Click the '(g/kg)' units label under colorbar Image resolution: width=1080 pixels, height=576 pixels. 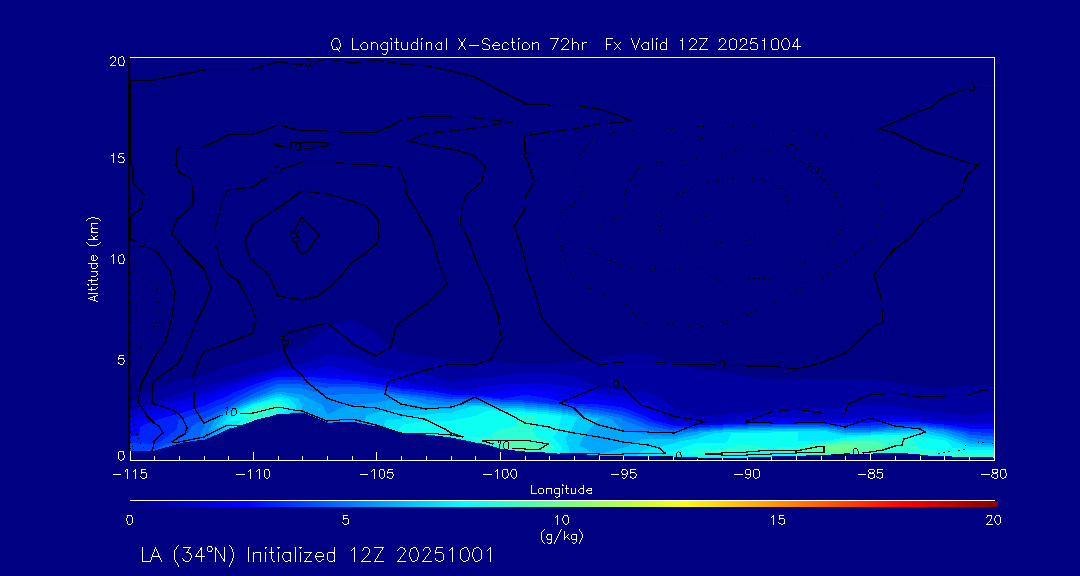coord(561,536)
